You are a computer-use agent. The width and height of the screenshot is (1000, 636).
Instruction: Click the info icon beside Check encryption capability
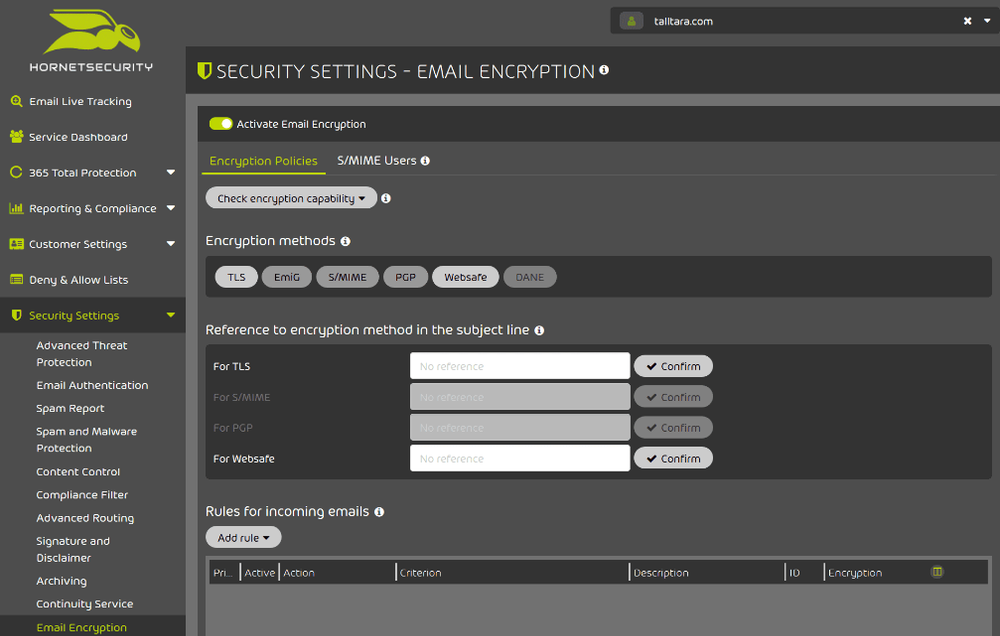pyautogui.click(x=386, y=198)
